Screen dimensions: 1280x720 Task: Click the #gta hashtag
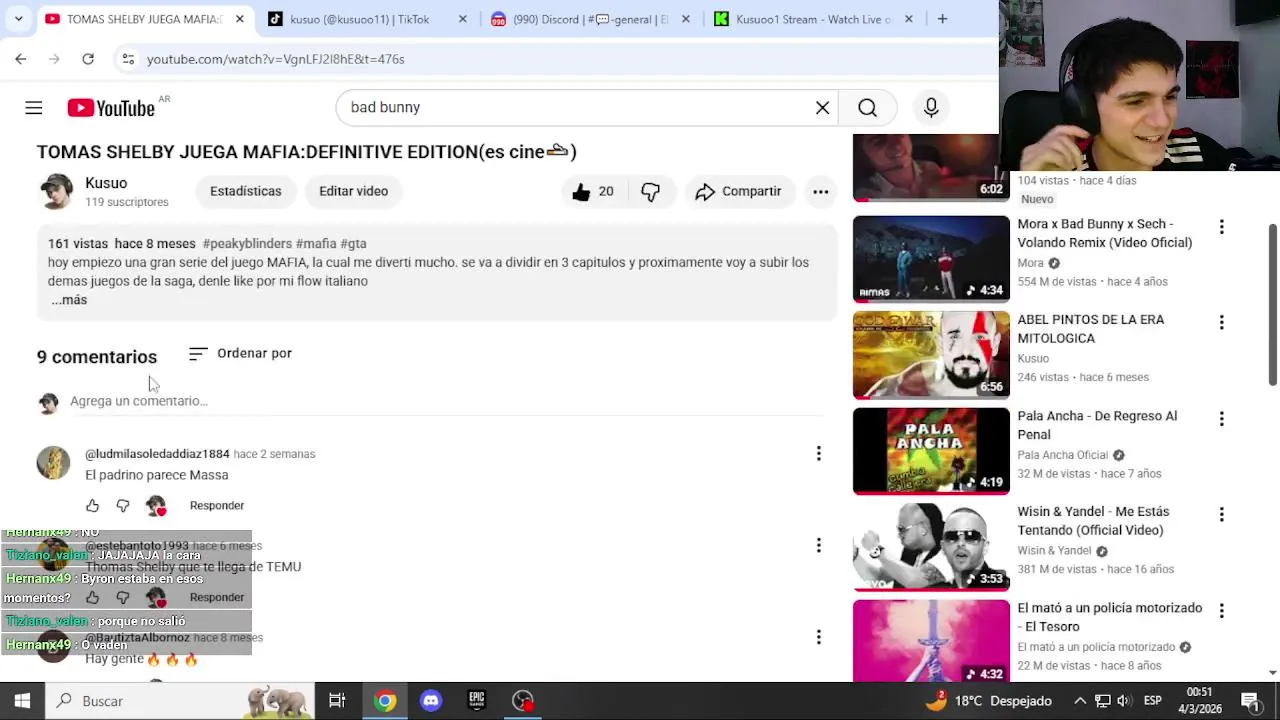[x=353, y=244]
